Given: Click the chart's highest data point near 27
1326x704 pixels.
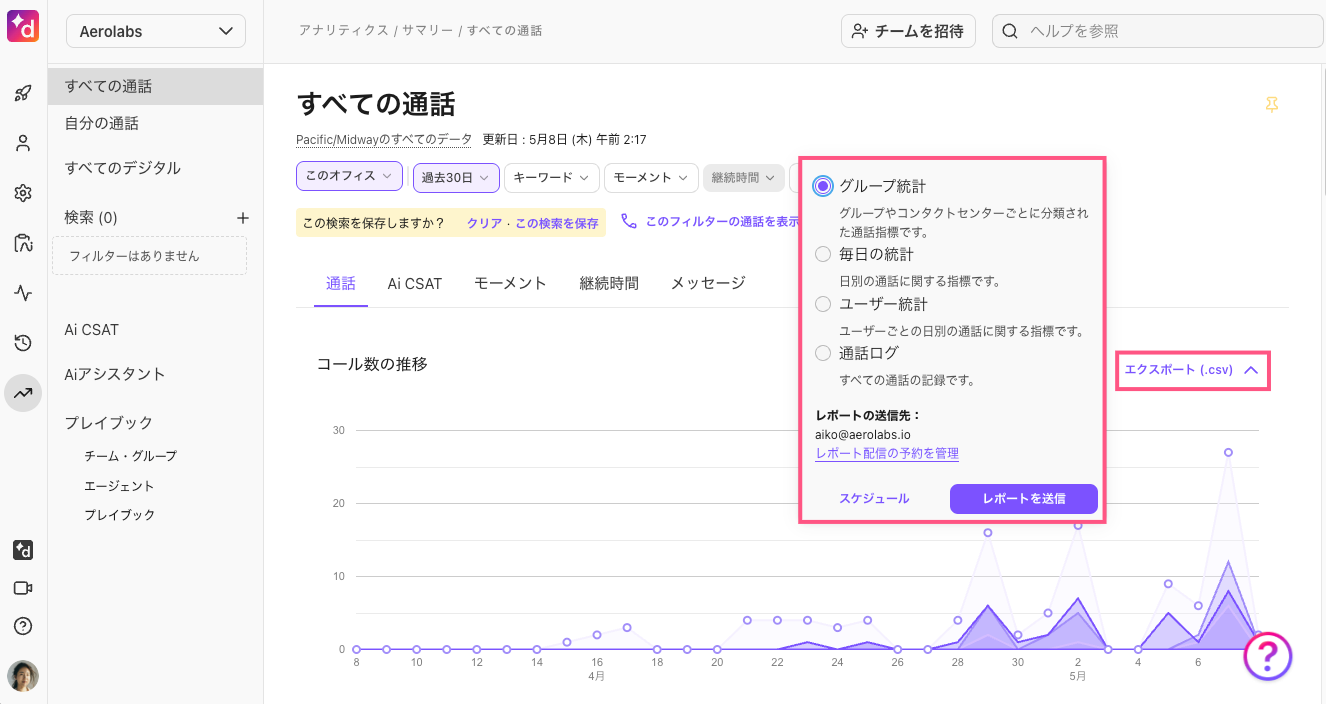Looking at the screenshot, I should tap(1228, 452).
